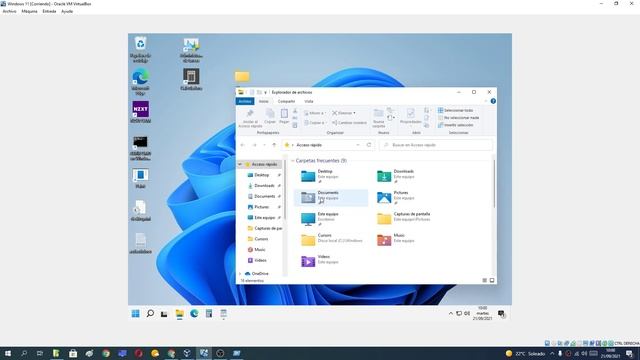Click the blue help icon in Explorer
The width and height of the screenshot is (640, 360).
pyautogui.click(x=493, y=101)
